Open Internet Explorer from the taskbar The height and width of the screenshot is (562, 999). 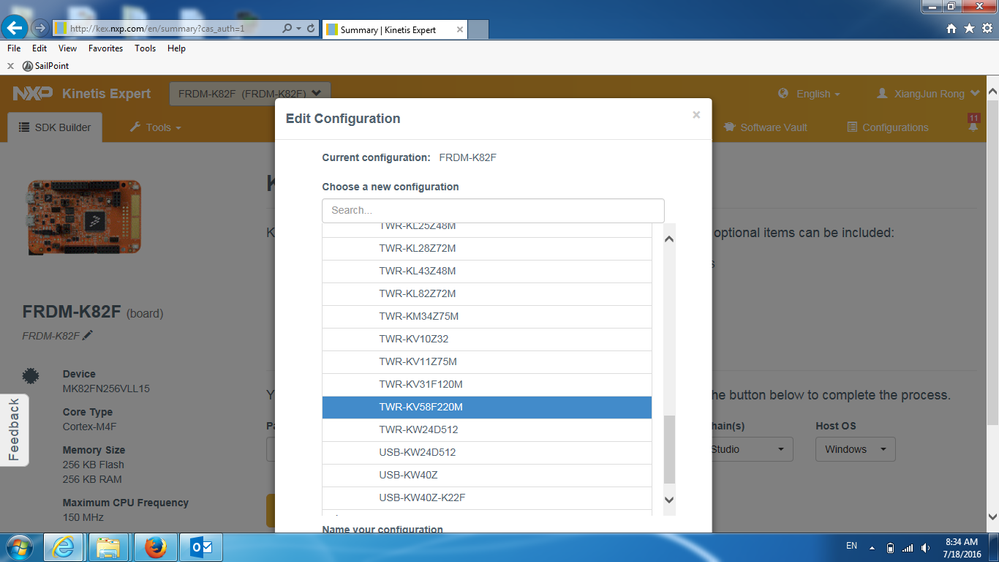[62, 547]
